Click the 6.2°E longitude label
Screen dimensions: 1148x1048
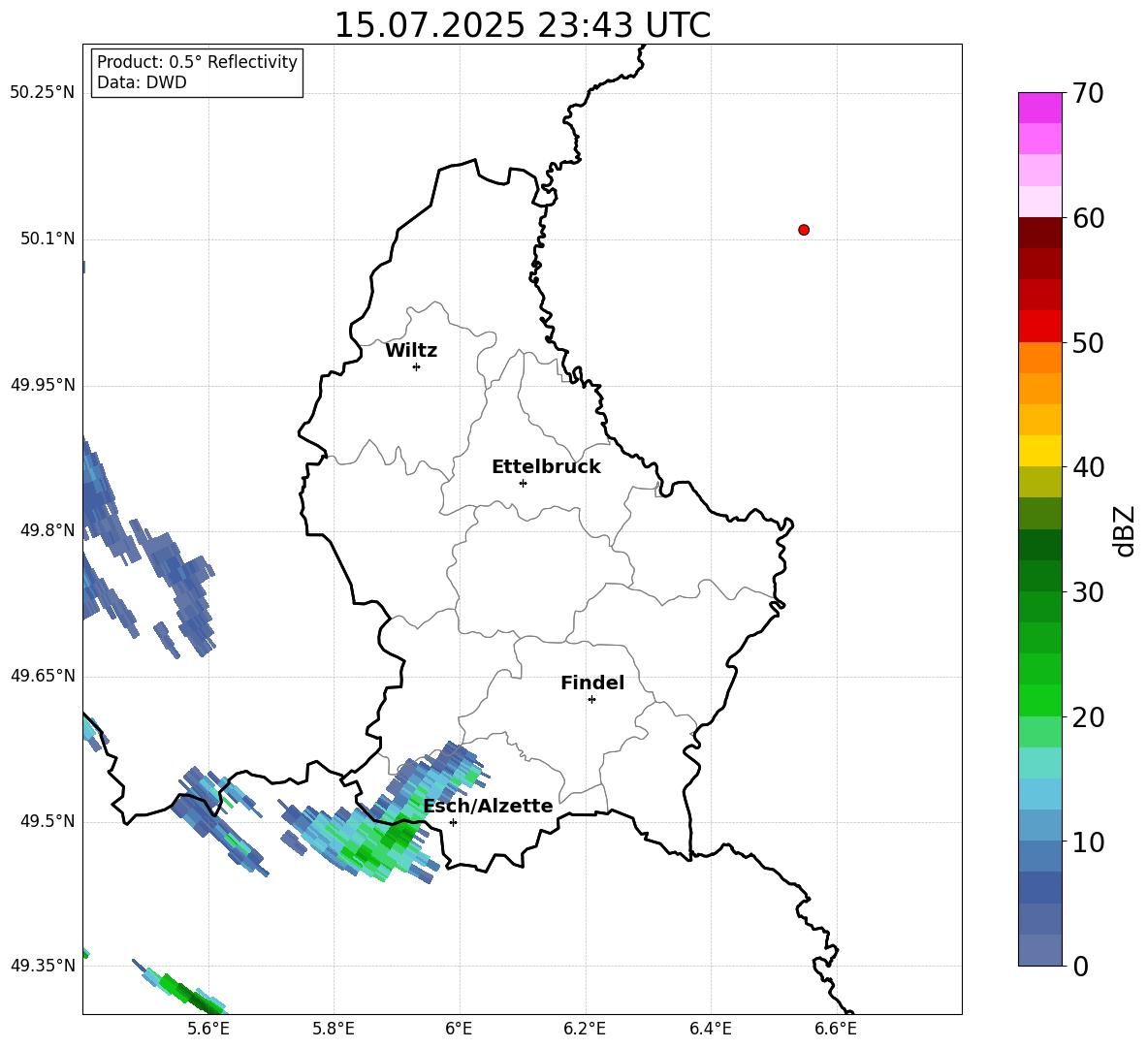pyautogui.click(x=585, y=1029)
